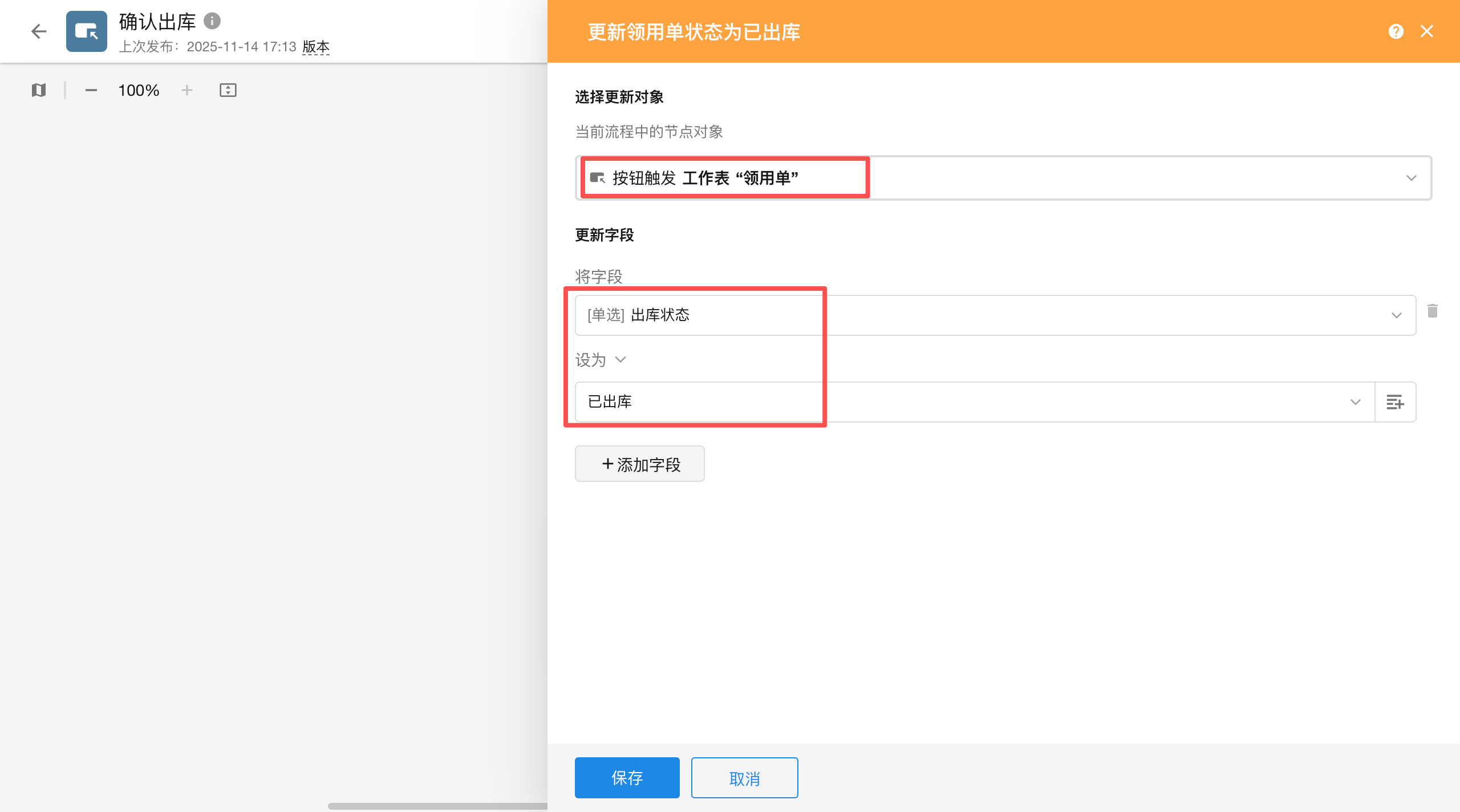Click the 添加字段 button

(x=640, y=464)
